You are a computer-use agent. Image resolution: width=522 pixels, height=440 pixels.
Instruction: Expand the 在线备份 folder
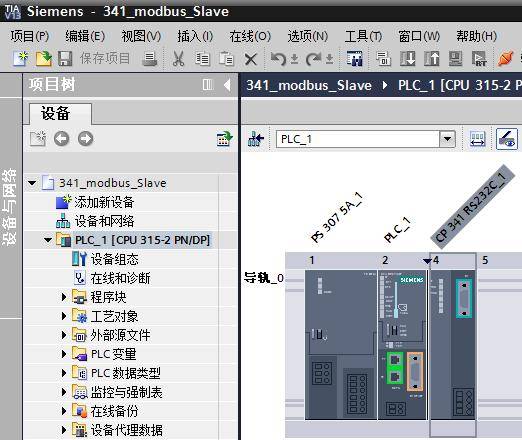tap(64, 411)
